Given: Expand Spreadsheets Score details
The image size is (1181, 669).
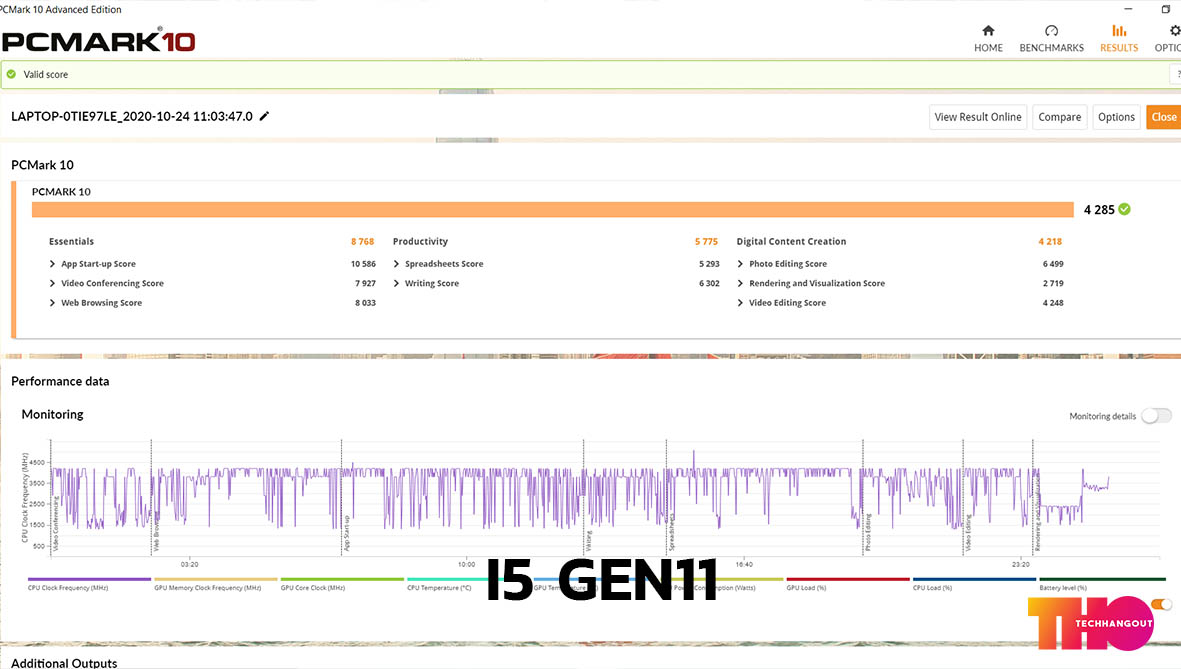Looking at the screenshot, I should (396, 264).
